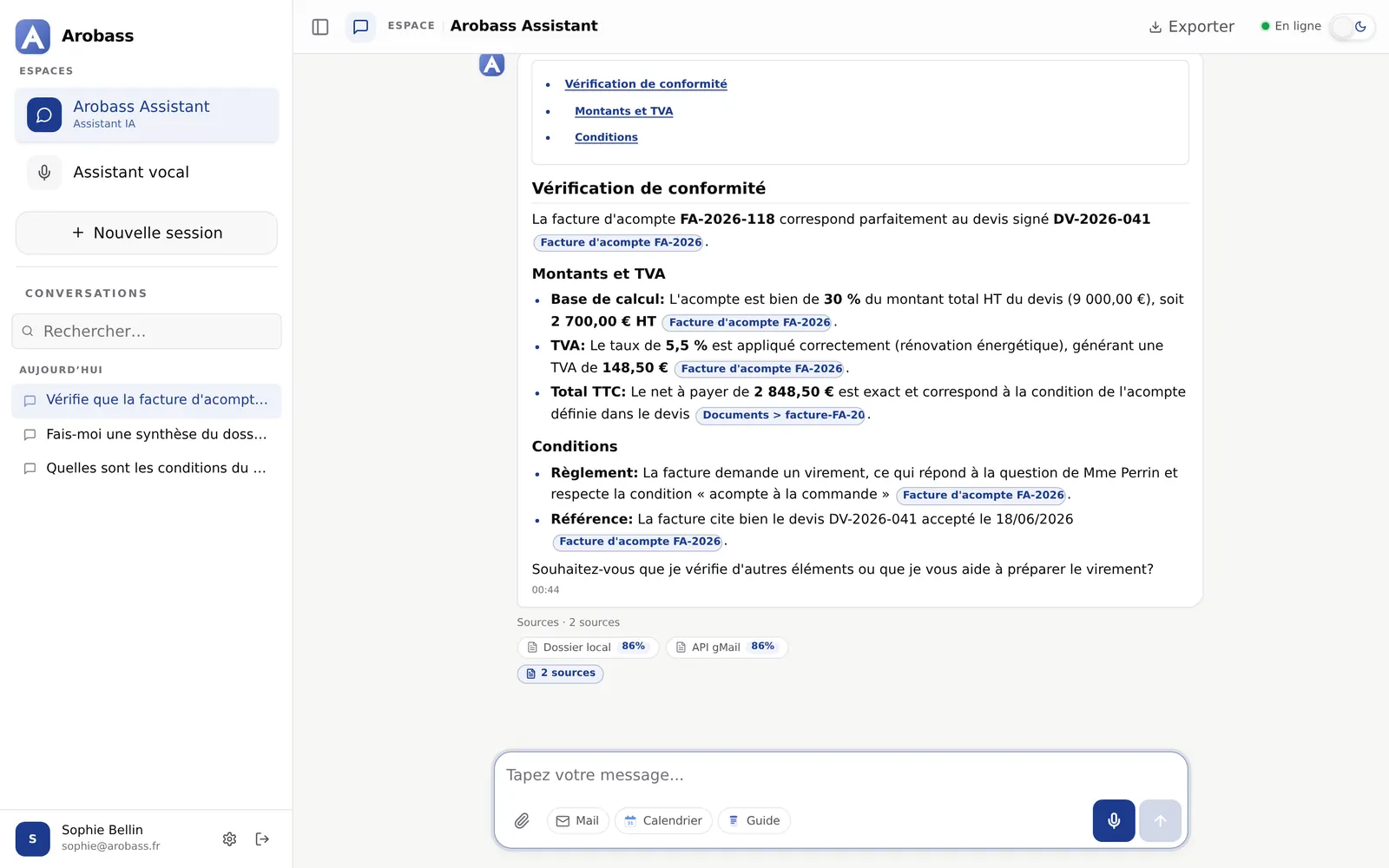Viewport: 1389px width, 868px height.
Task: Click the En ligne status indicator
Action: pos(1291,27)
